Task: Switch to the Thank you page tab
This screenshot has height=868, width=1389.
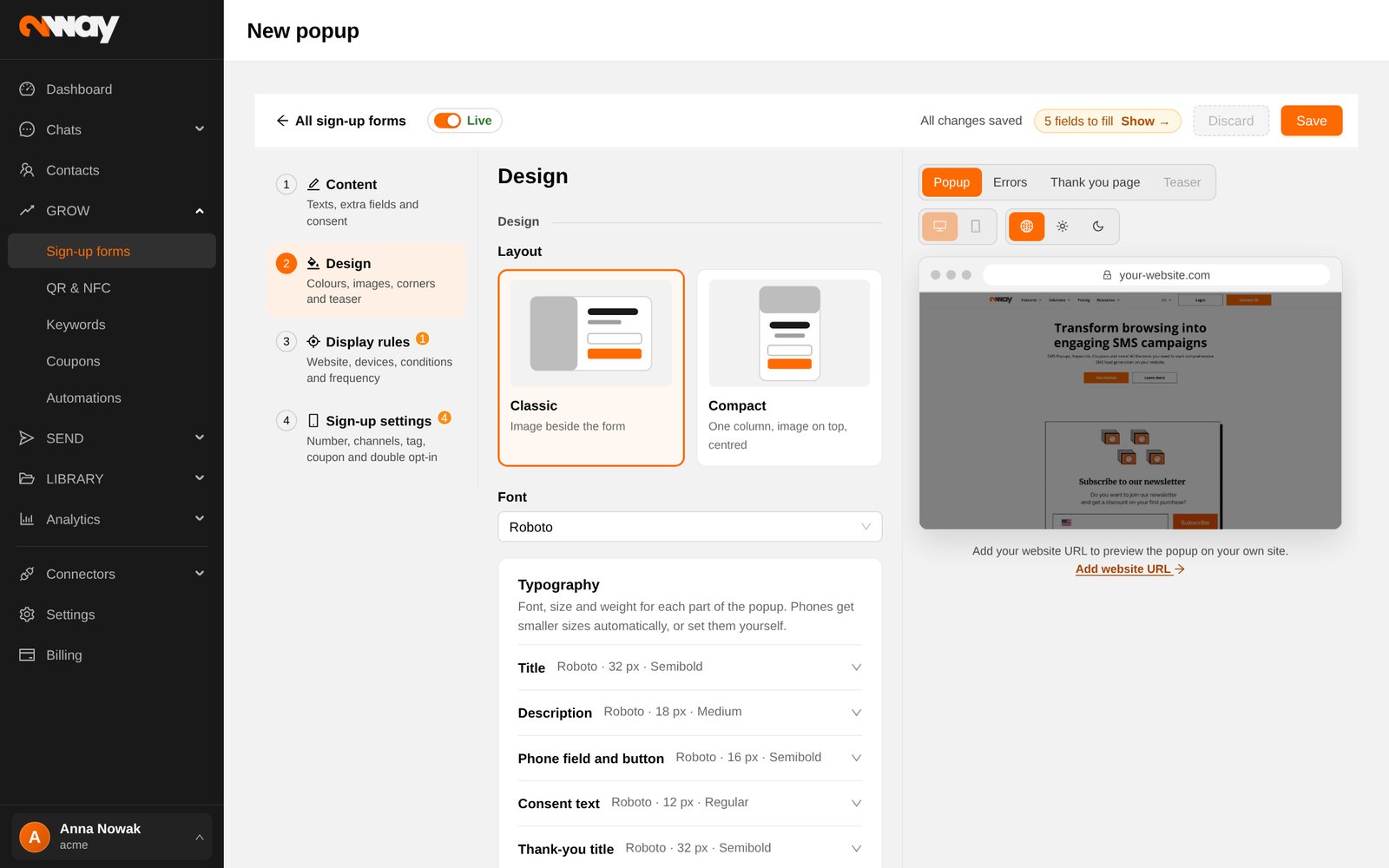Action: 1095,182
